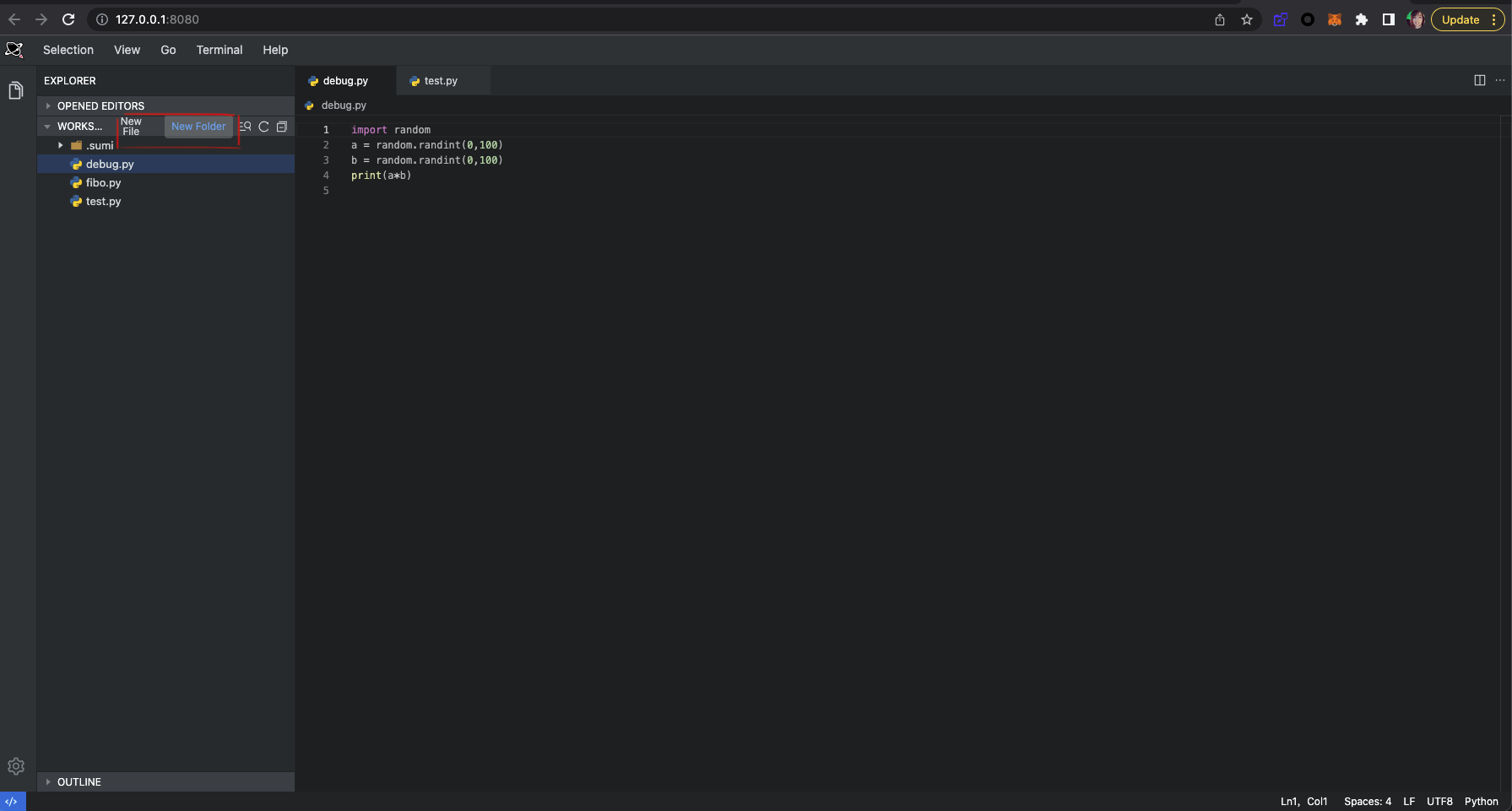Change language mode via Python in status bar
The image size is (1512, 811).
pyautogui.click(x=1482, y=801)
